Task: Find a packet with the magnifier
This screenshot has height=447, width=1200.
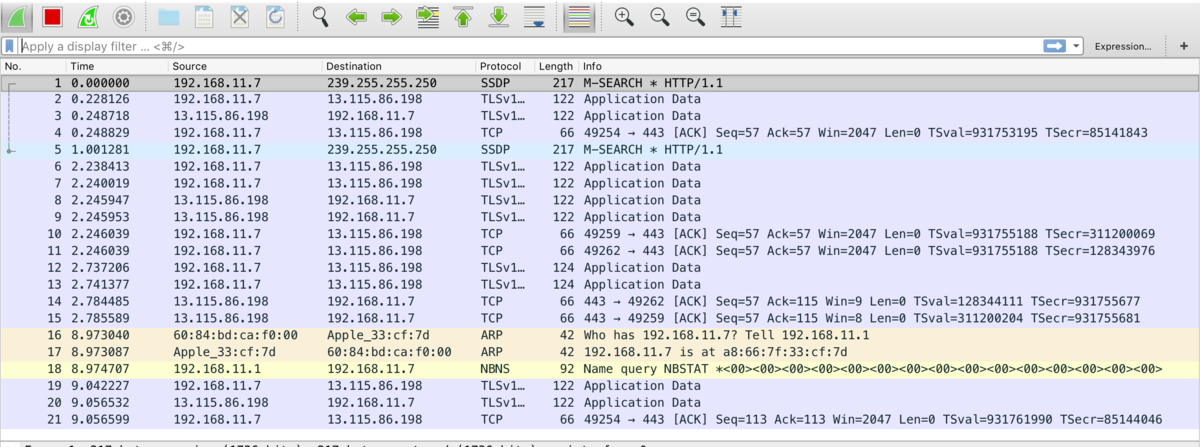Action: [321, 16]
